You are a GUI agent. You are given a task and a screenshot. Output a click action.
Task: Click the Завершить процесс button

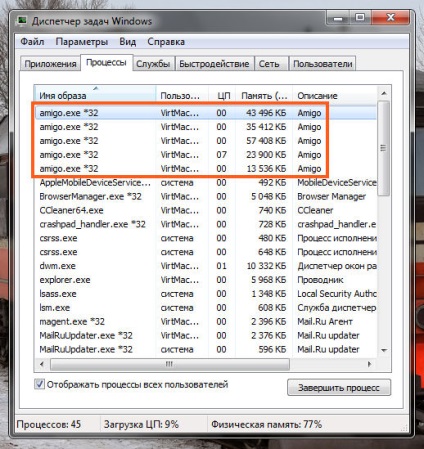pyautogui.click(x=339, y=387)
